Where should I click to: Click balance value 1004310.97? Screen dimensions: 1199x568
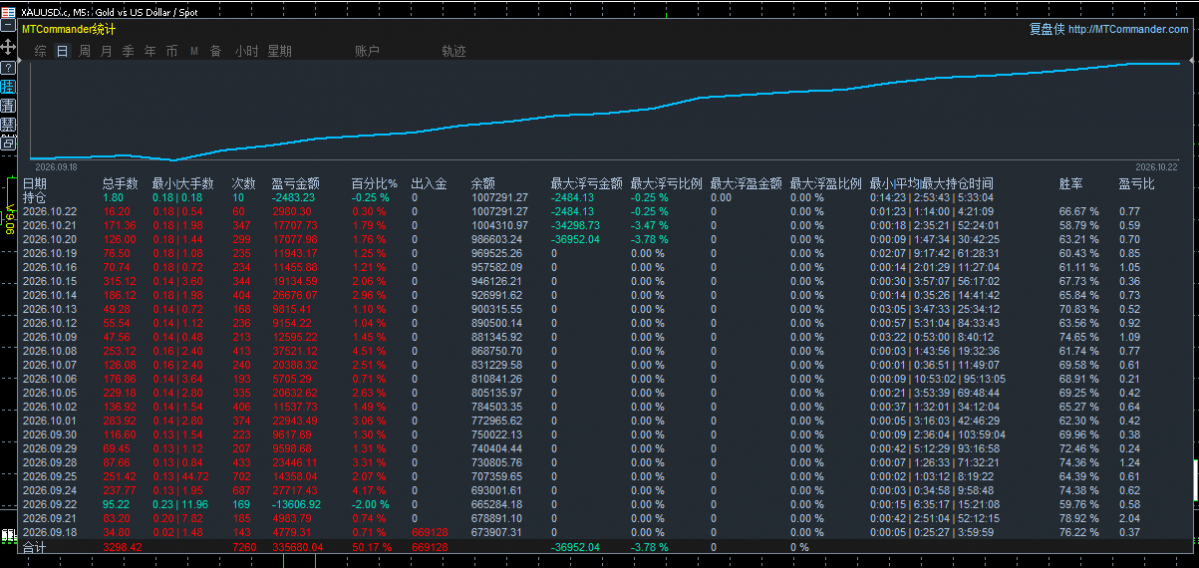coord(499,225)
